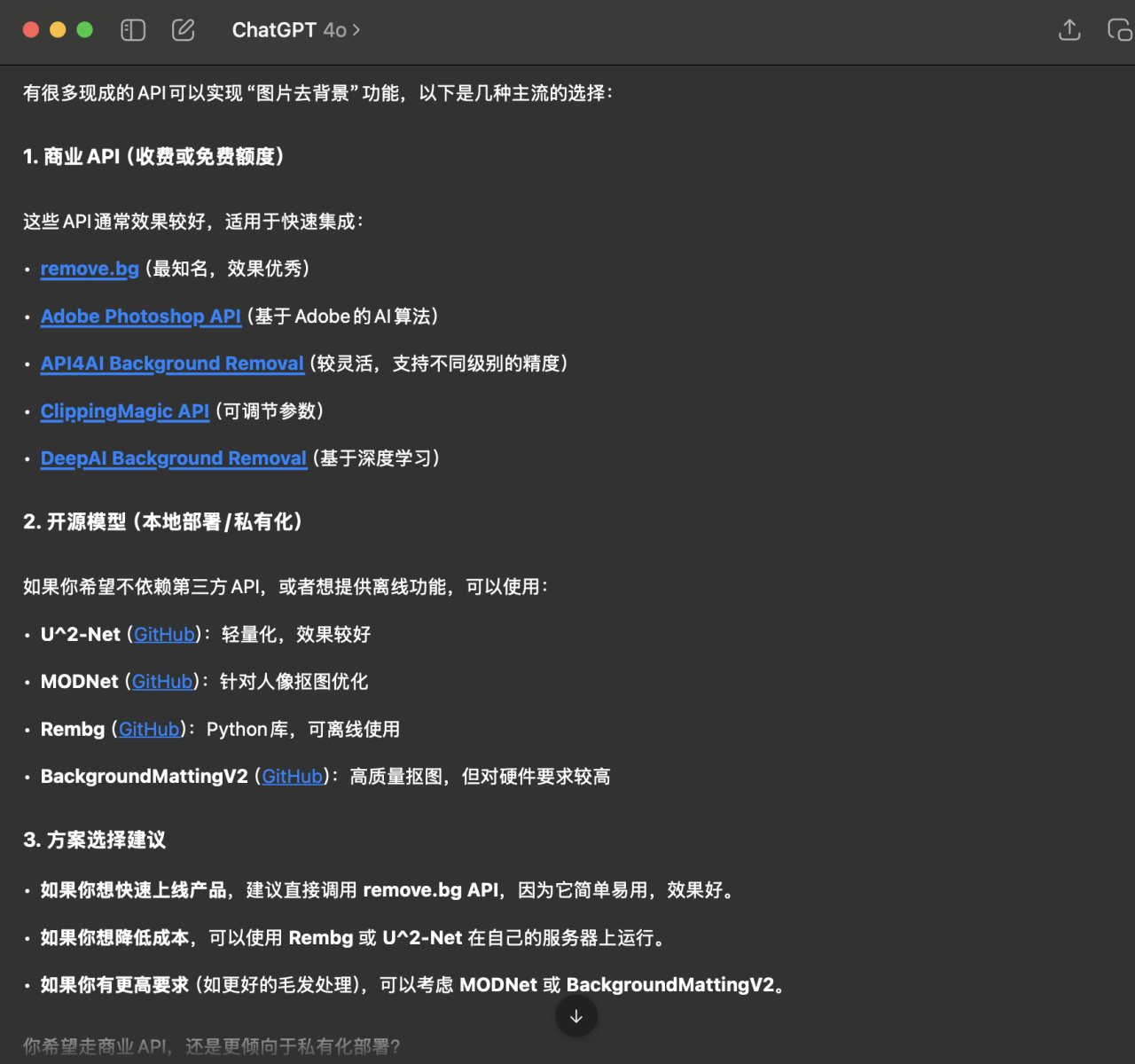The height and width of the screenshot is (1064, 1135).
Task: Open the remove.bg link
Action: pyautogui.click(x=90, y=269)
